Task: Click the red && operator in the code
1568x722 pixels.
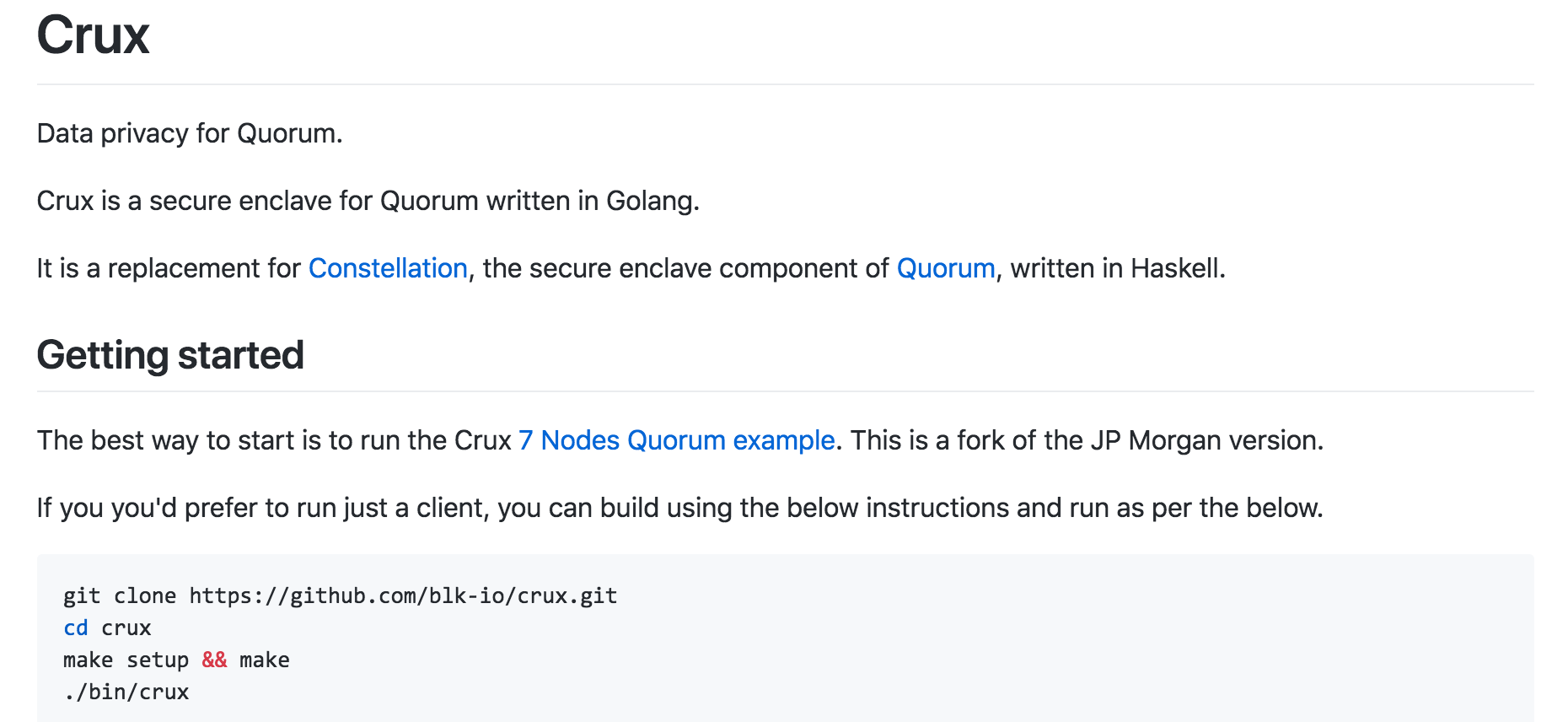Action: 214,660
